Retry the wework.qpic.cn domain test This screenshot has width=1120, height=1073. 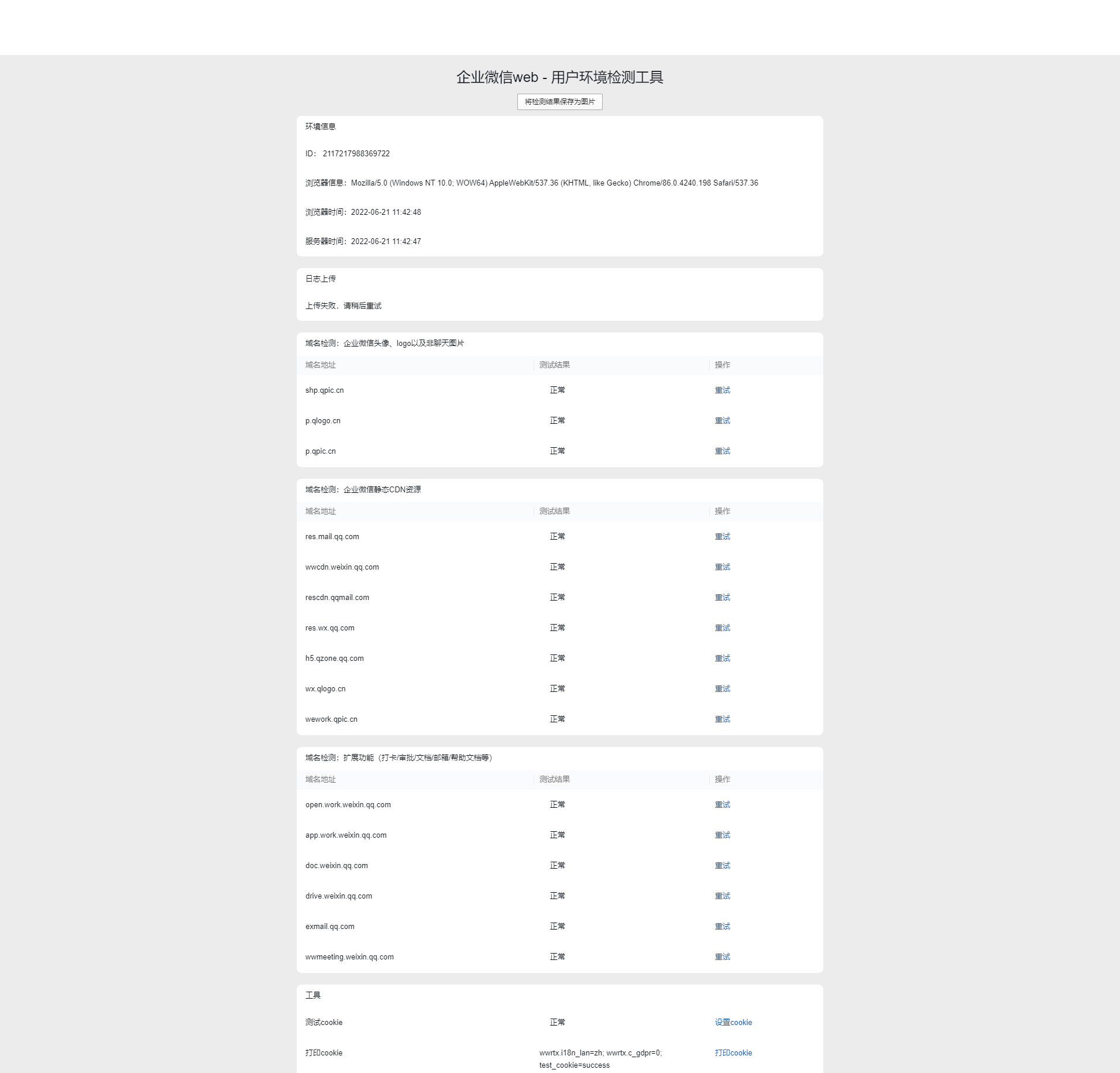[x=722, y=719]
